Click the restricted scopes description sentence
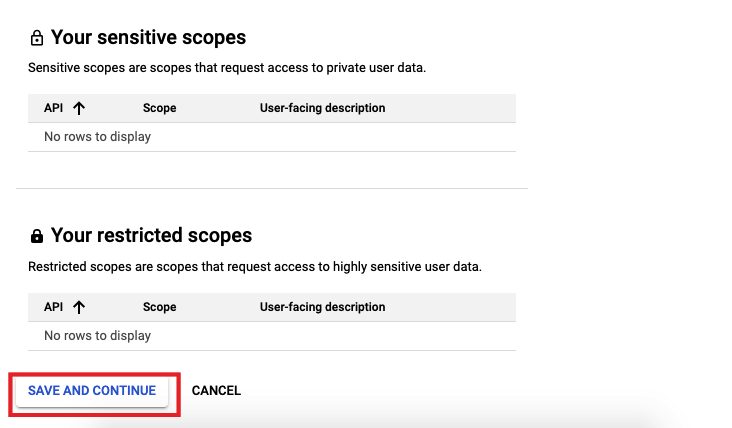 [255, 267]
